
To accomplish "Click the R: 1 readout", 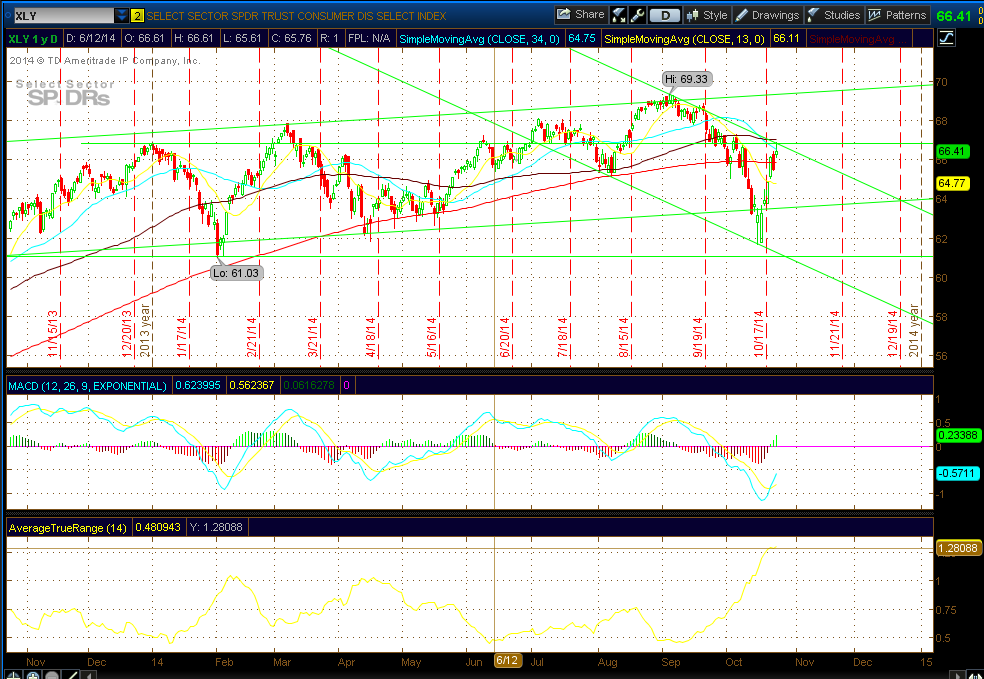I will coord(329,39).
